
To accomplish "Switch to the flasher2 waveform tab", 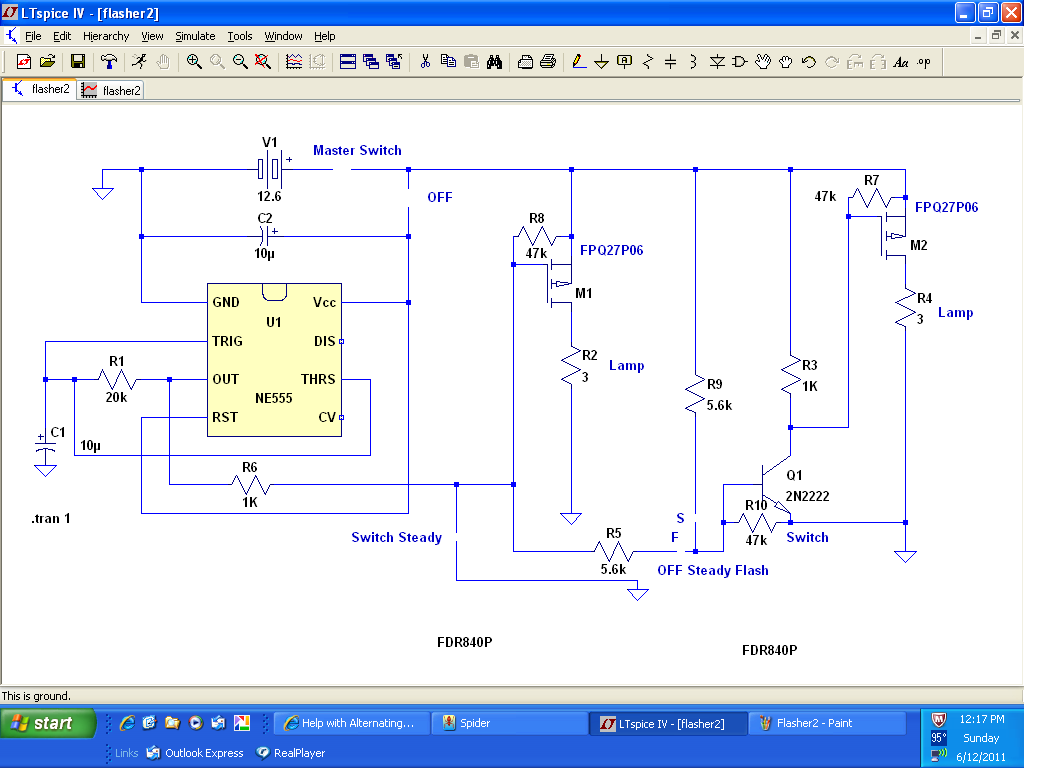I will [111, 90].
